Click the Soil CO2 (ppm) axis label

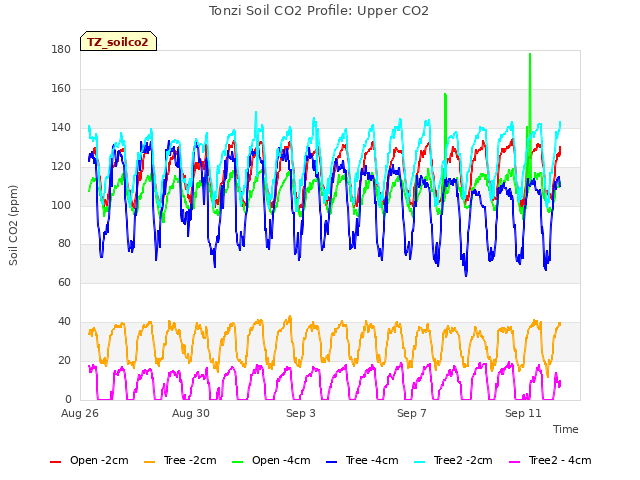coord(13,225)
